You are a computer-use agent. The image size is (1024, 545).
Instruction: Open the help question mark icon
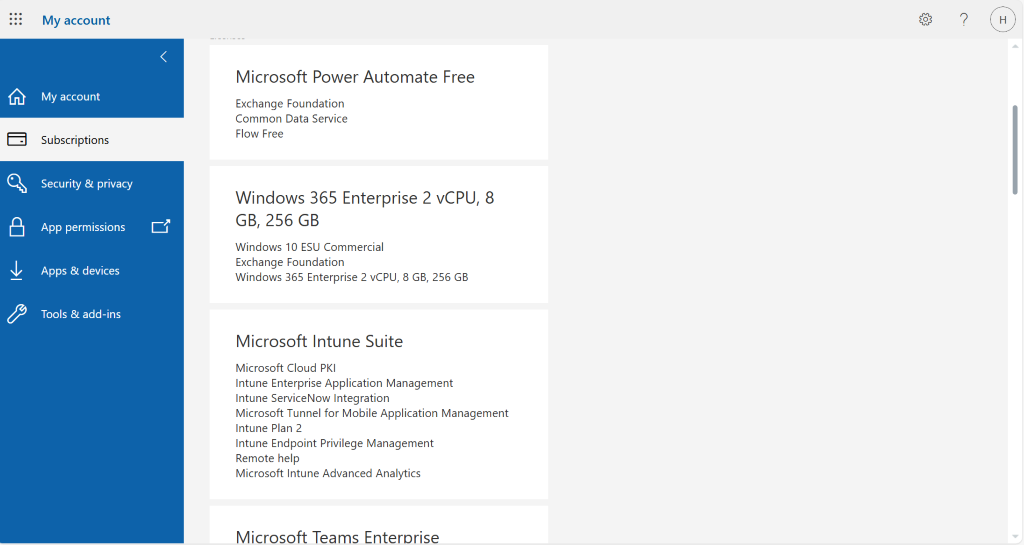pyautogui.click(x=963, y=20)
